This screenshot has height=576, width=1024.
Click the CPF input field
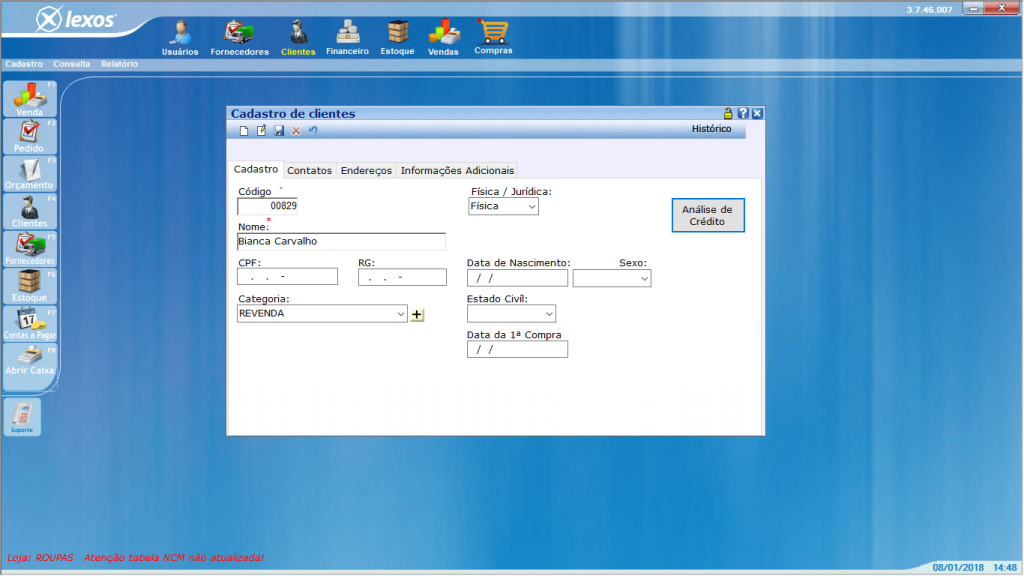pos(287,277)
